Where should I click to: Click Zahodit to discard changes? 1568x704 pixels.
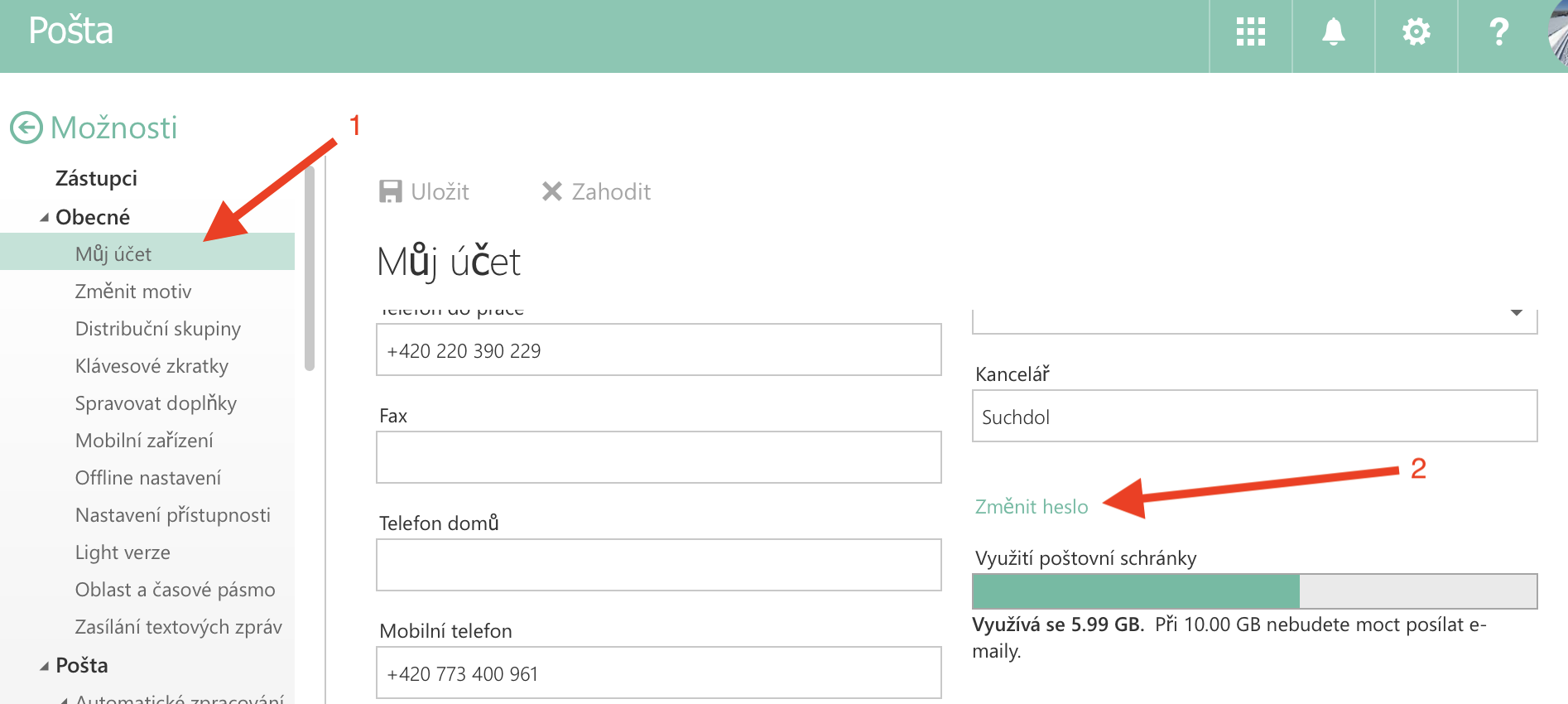(x=596, y=192)
